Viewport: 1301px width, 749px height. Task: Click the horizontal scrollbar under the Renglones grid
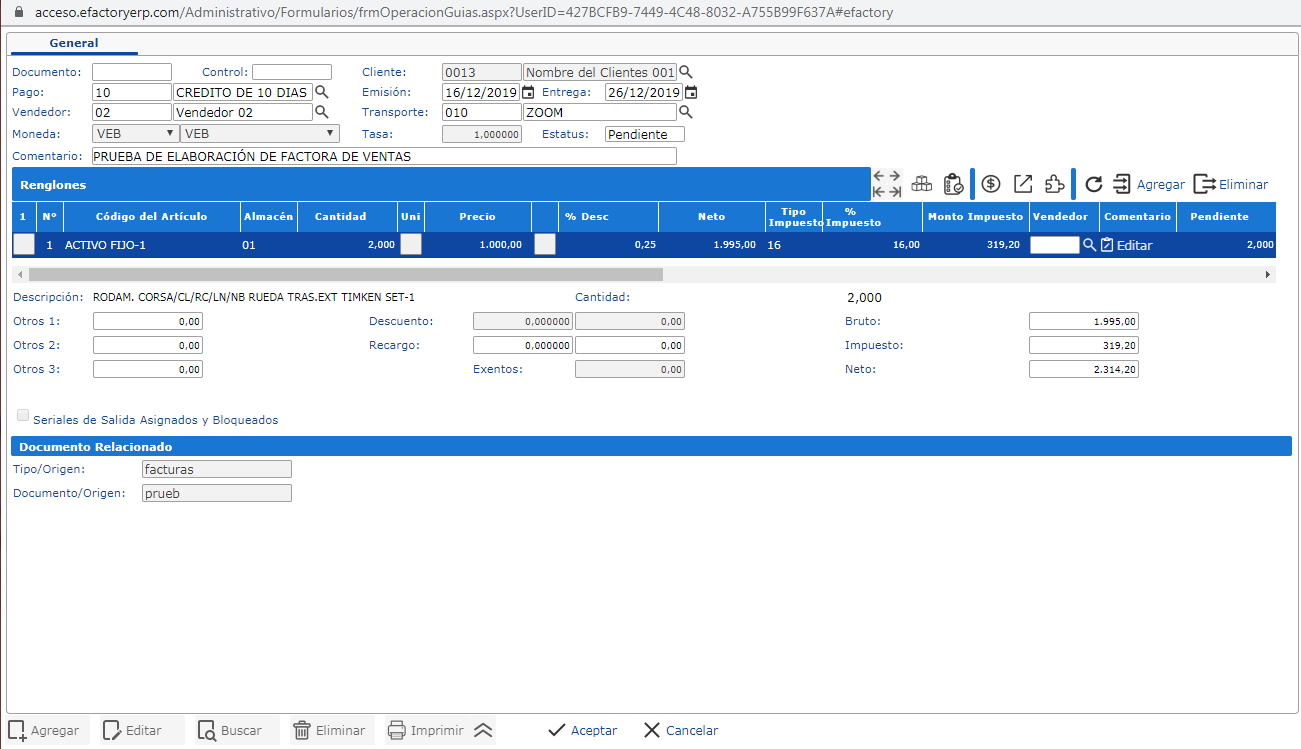345,274
